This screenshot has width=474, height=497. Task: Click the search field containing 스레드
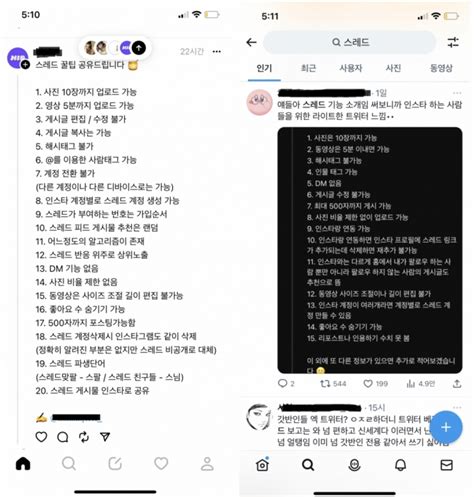click(350, 42)
